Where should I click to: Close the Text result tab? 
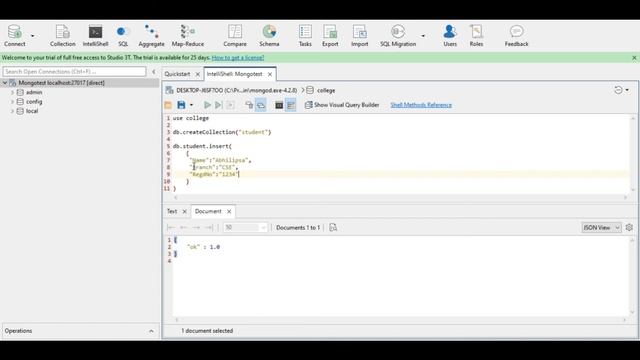[x=184, y=211]
